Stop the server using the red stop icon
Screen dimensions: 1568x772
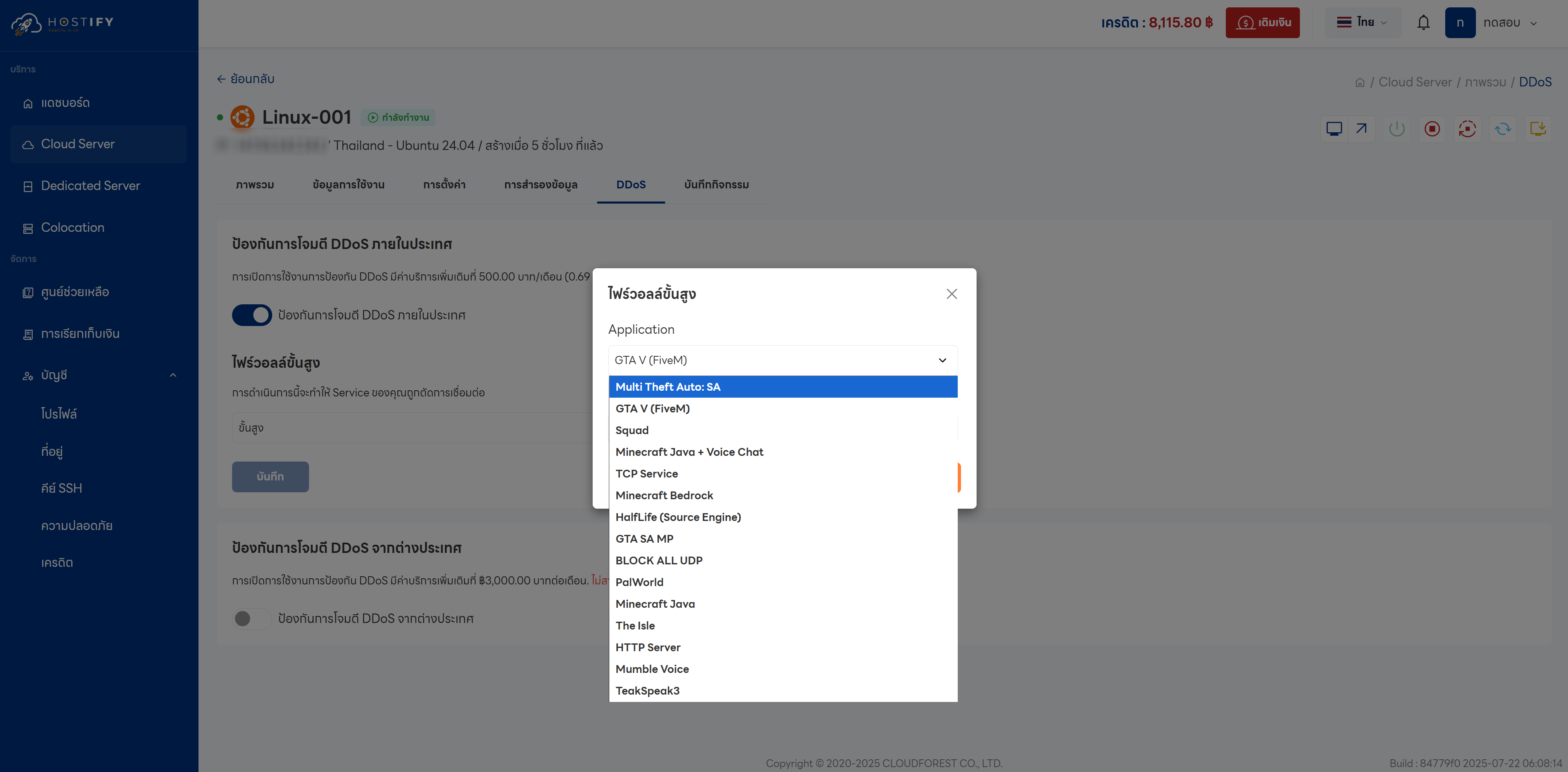click(1432, 129)
